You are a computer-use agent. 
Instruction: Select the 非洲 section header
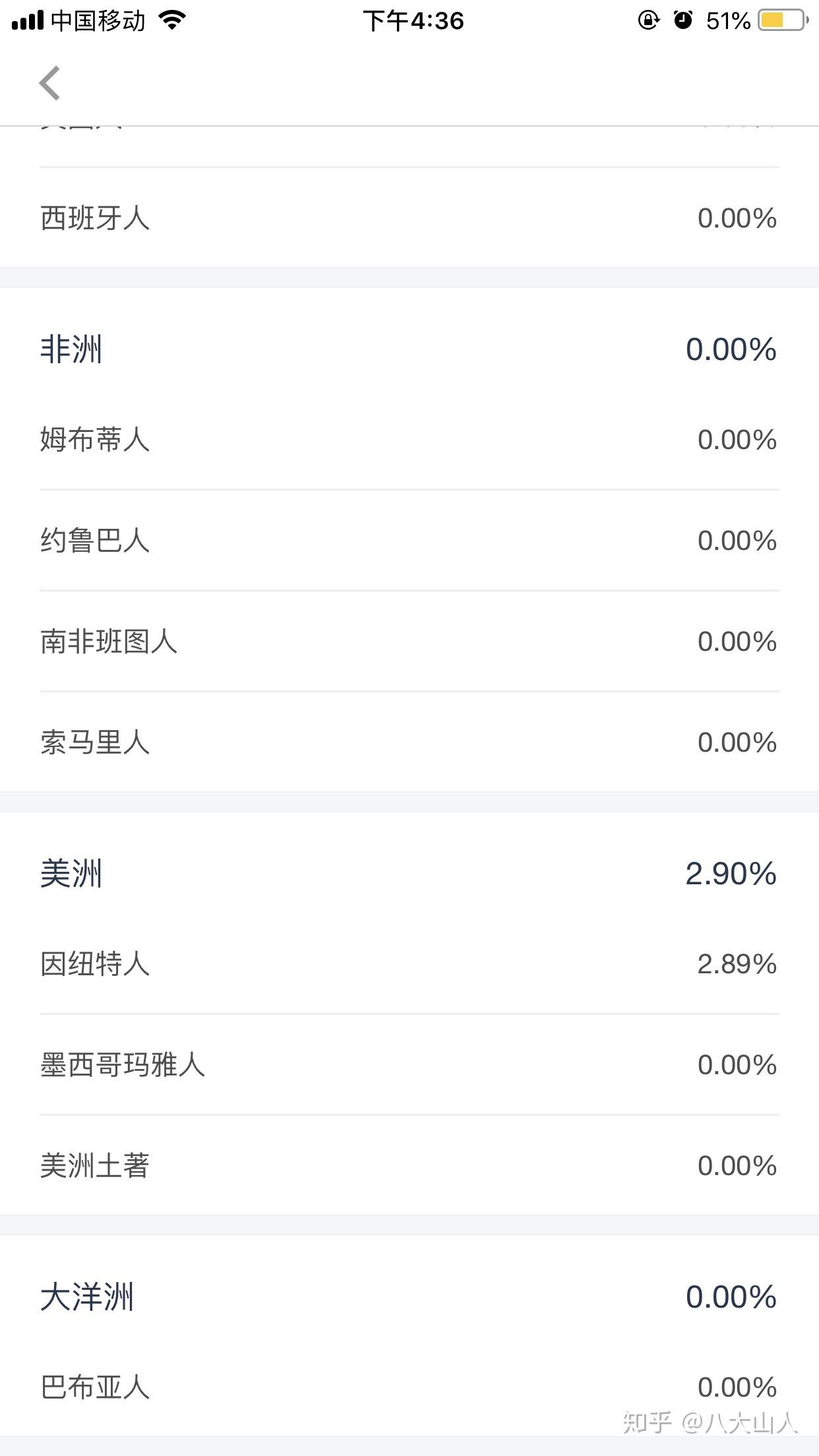tap(71, 349)
